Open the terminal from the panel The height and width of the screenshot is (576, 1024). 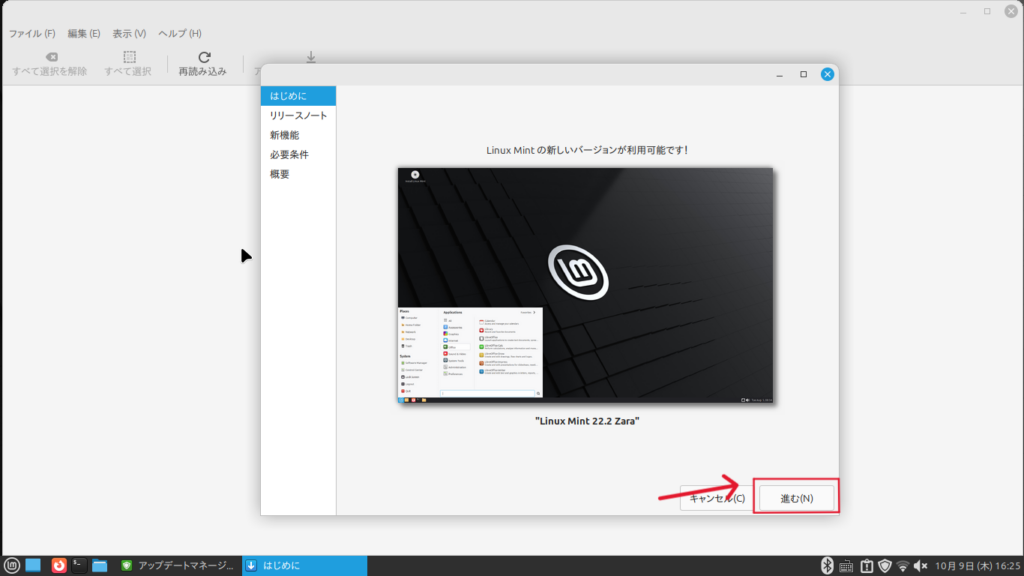[x=79, y=565]
